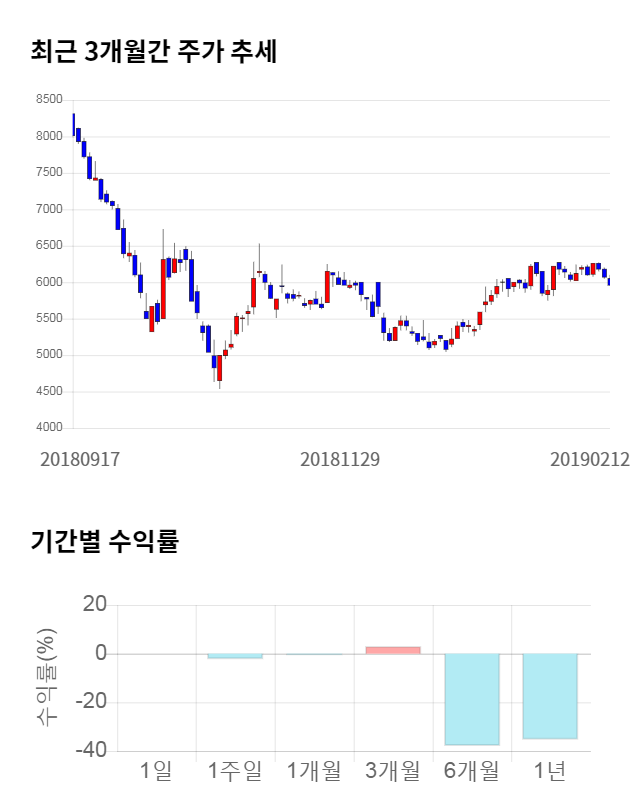640x810 pixels.
Task: Click the 3개월 x-axis label
Action: pos(393,771)
